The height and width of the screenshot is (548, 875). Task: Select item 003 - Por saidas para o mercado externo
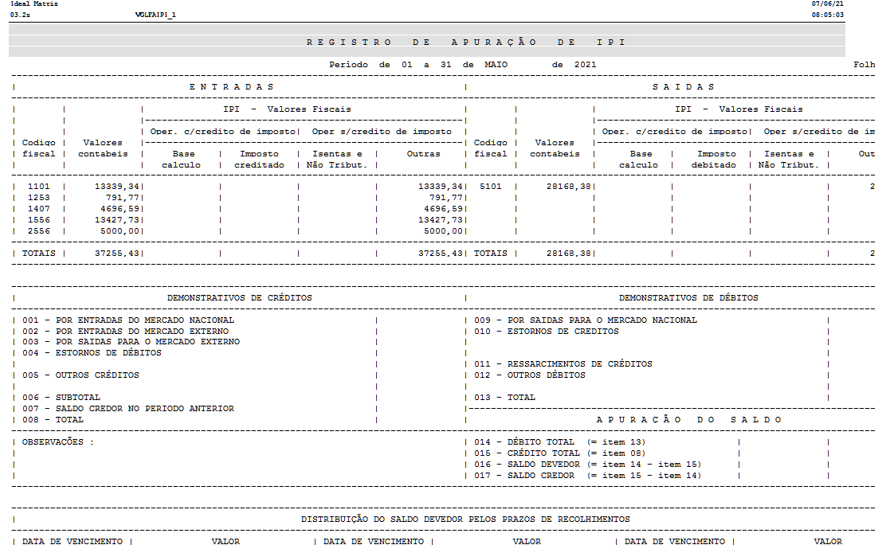click(131, 342)
